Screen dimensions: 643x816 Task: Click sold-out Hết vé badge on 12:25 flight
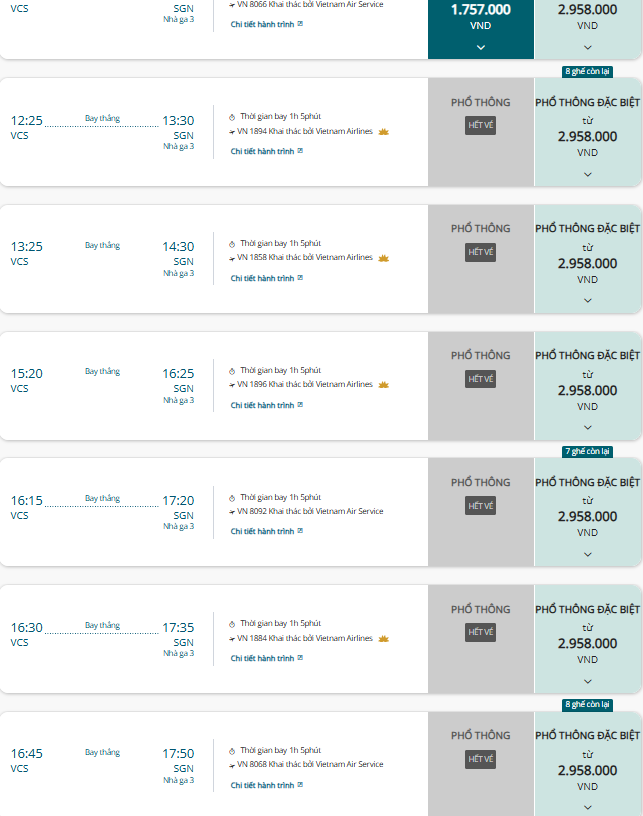pos(481,126)
